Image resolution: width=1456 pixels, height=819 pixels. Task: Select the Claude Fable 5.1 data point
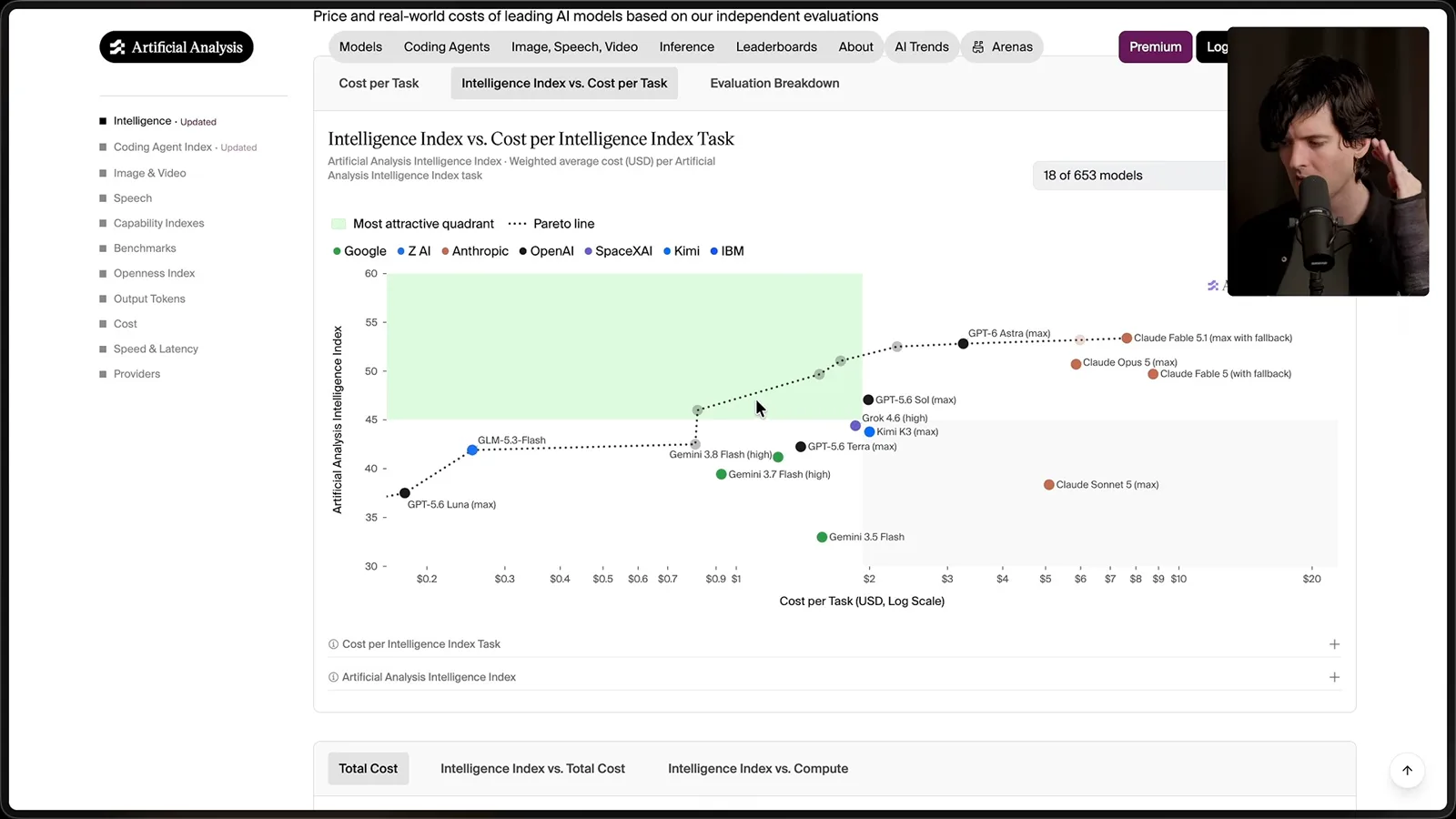coord(1127,339)
